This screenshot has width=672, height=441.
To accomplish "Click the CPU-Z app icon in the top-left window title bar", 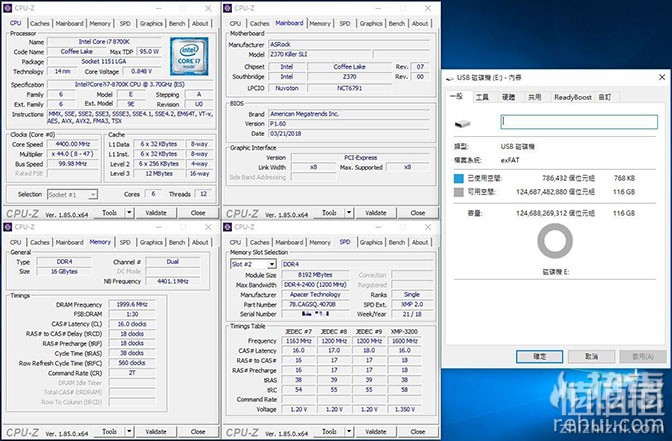I will (x=8, y=8).
